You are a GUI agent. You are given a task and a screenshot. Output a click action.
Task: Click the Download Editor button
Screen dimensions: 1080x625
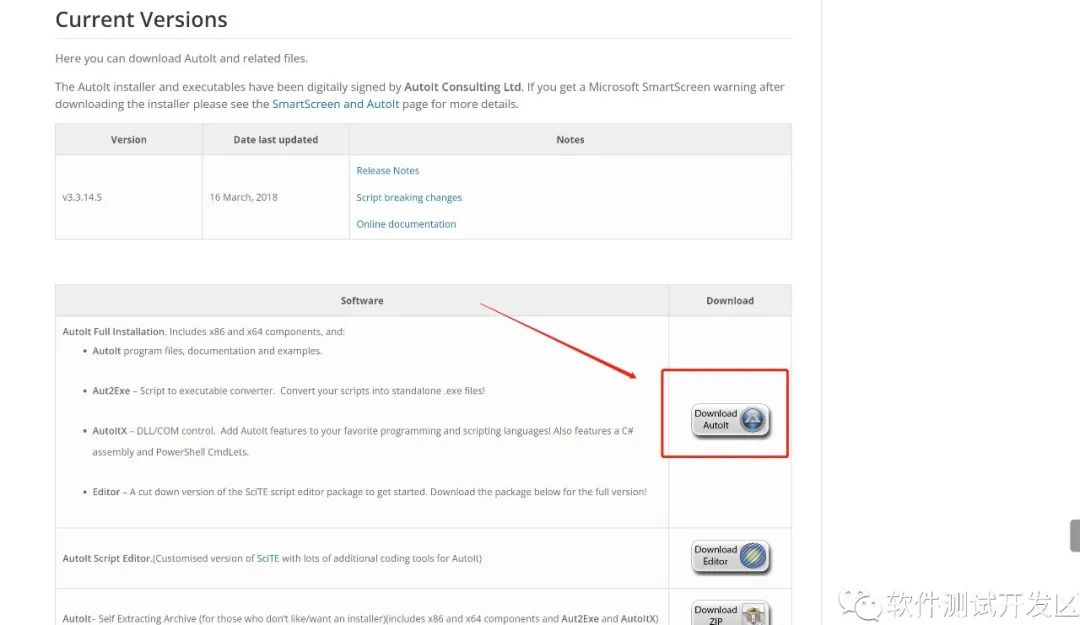(730, 556)
